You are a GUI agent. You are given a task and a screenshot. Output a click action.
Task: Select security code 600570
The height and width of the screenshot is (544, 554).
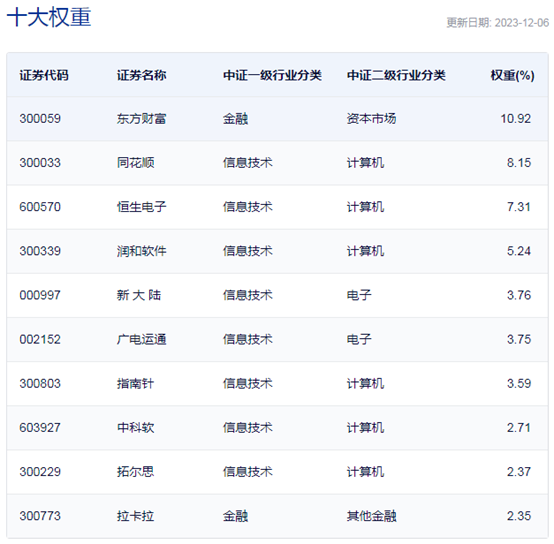click(x=40, y=207)
